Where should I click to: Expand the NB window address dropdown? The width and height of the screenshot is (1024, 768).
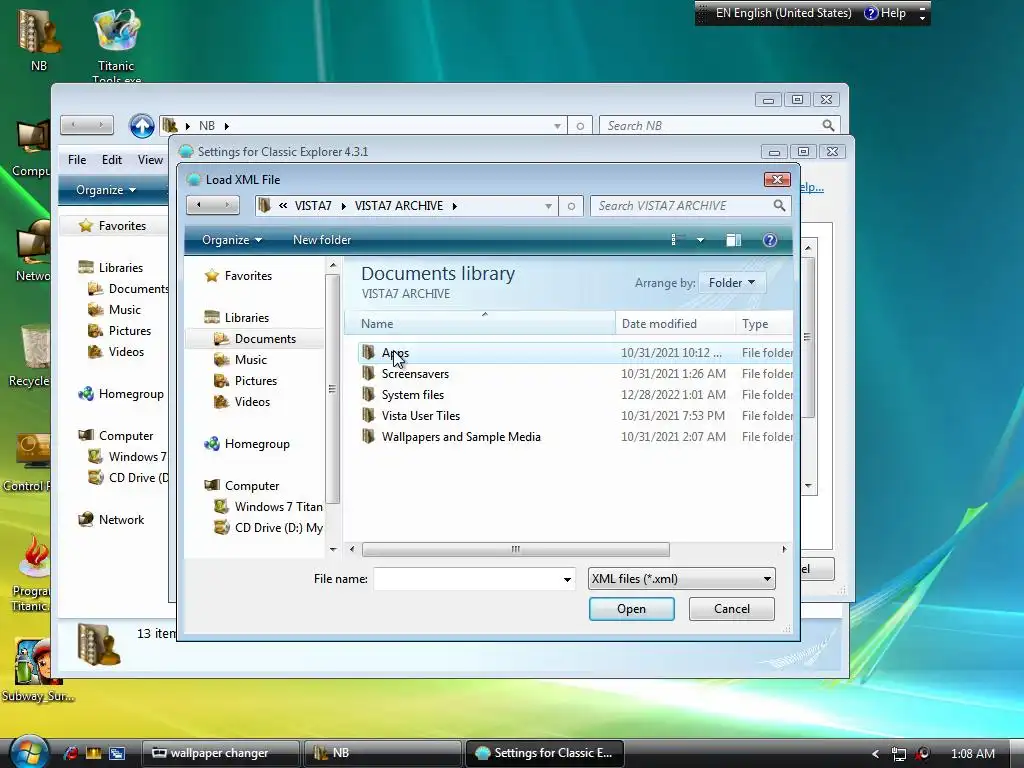557,126
